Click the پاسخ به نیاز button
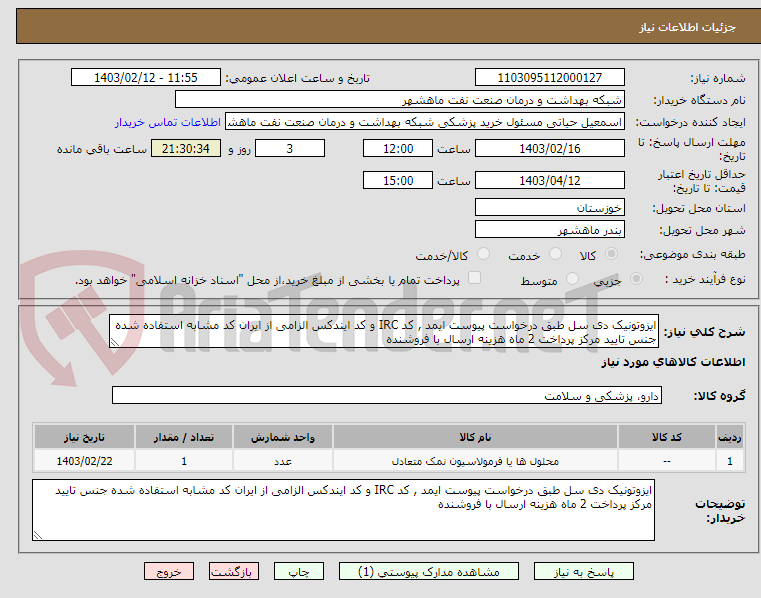The image size is (761, 598). coord(583,571)
